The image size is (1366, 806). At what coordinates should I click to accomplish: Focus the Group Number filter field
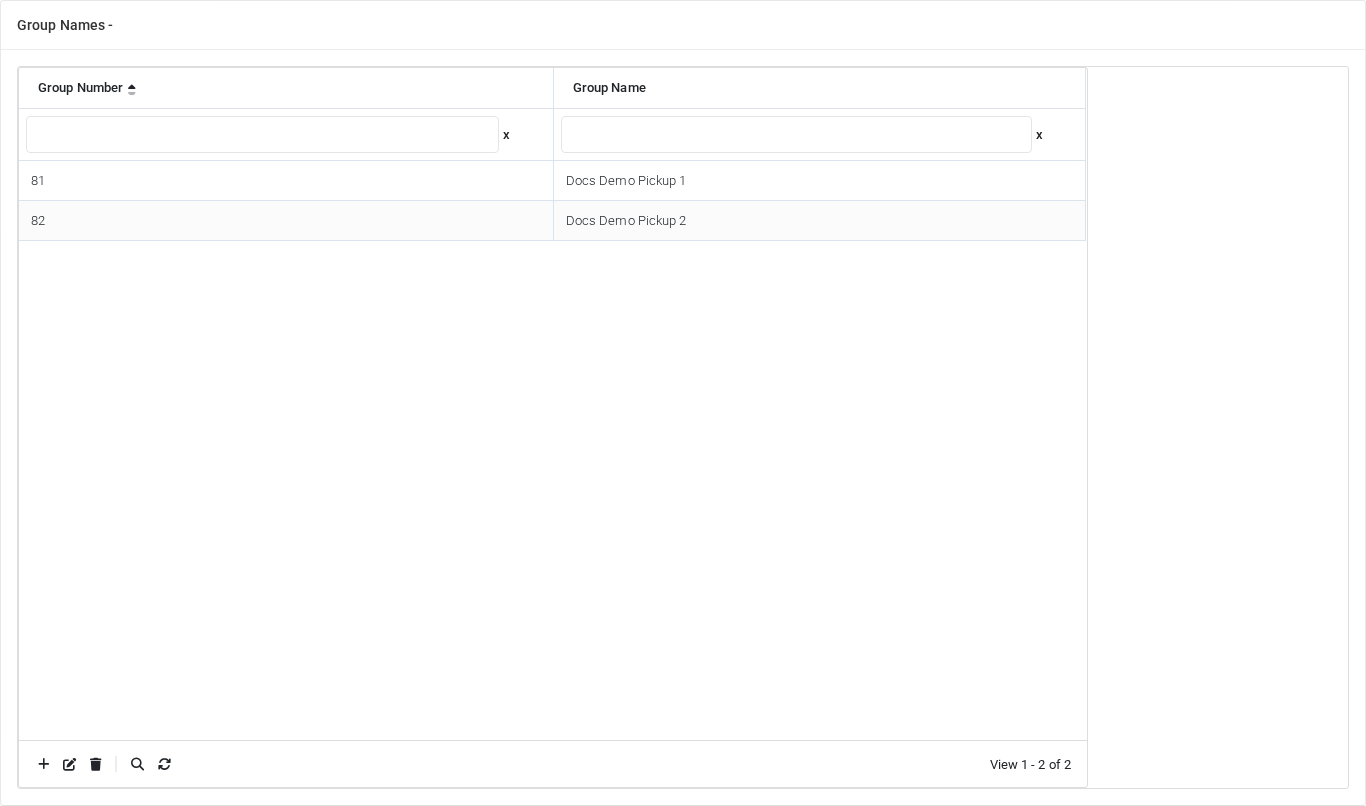262,135
